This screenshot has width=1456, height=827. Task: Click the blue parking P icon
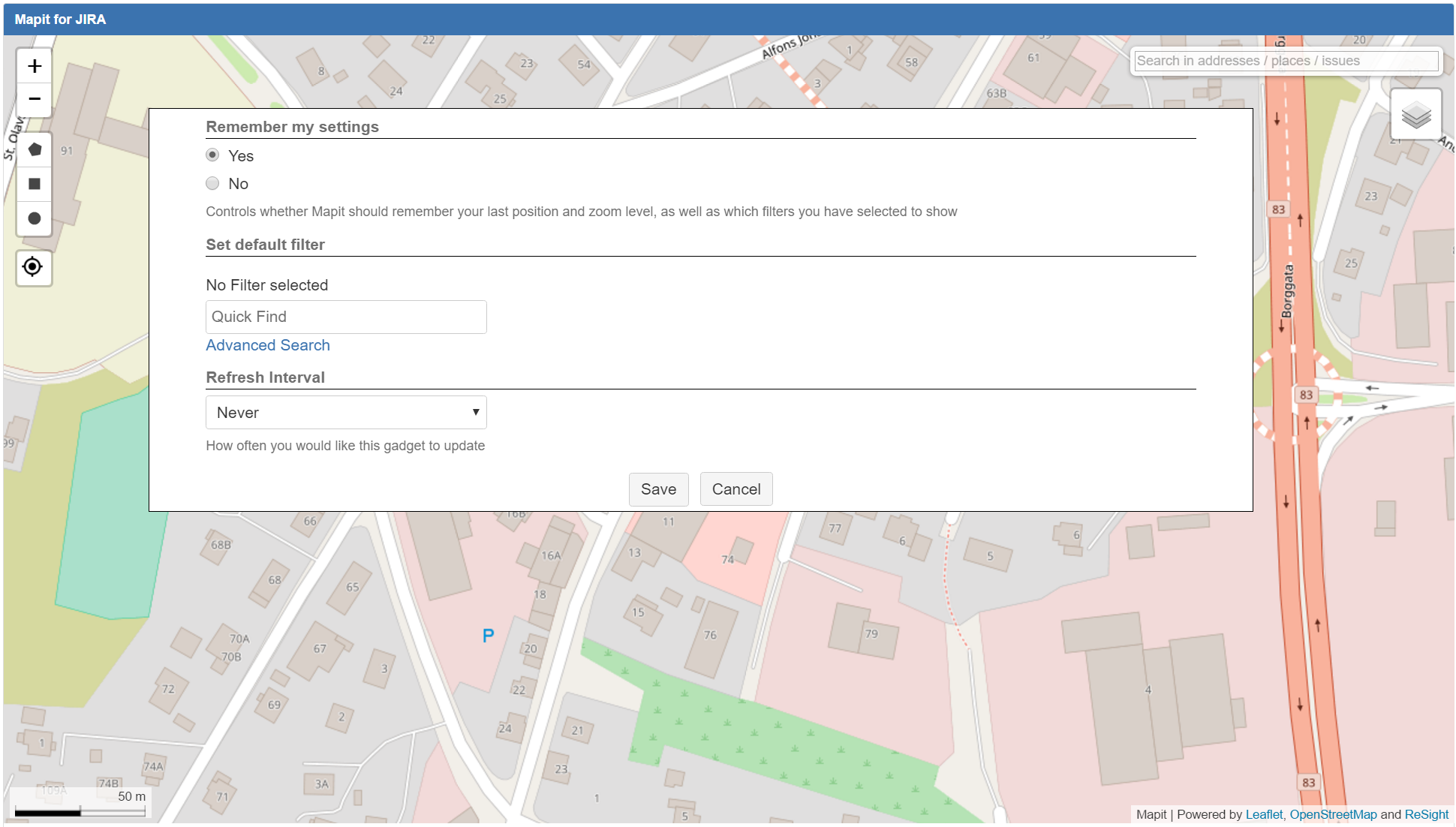pyautogui.click(x=488, y=636)
